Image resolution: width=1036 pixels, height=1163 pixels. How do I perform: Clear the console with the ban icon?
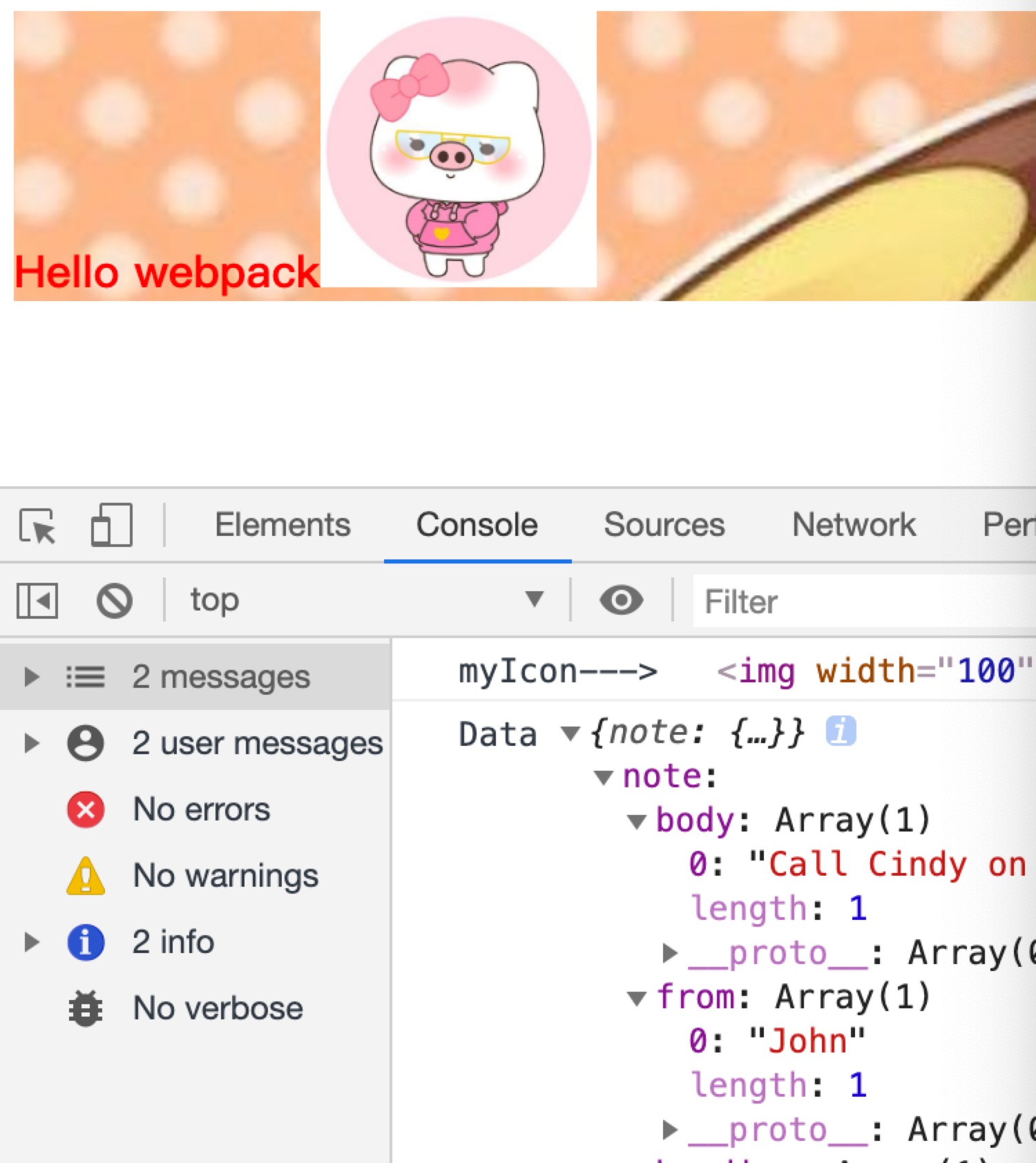[x=115, y=600]
